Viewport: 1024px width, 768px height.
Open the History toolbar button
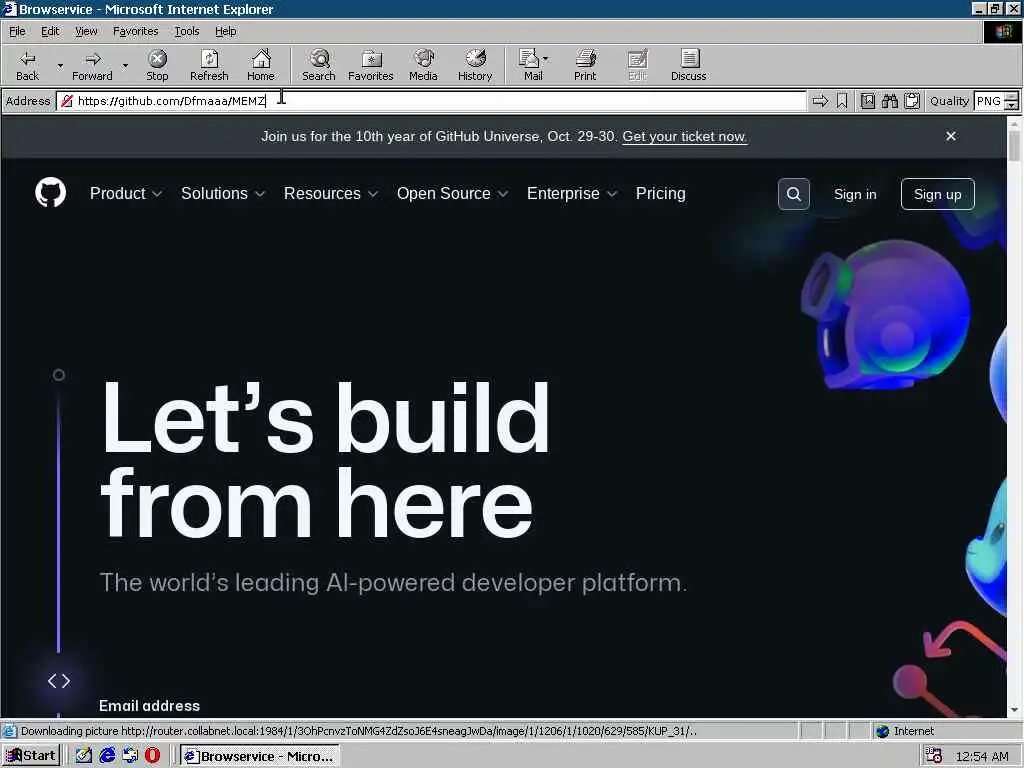[x=475, y=65]
